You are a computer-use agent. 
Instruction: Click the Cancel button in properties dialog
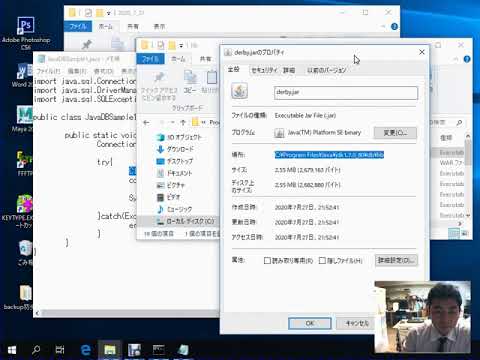pyautogui.click(x=357, y=323)
